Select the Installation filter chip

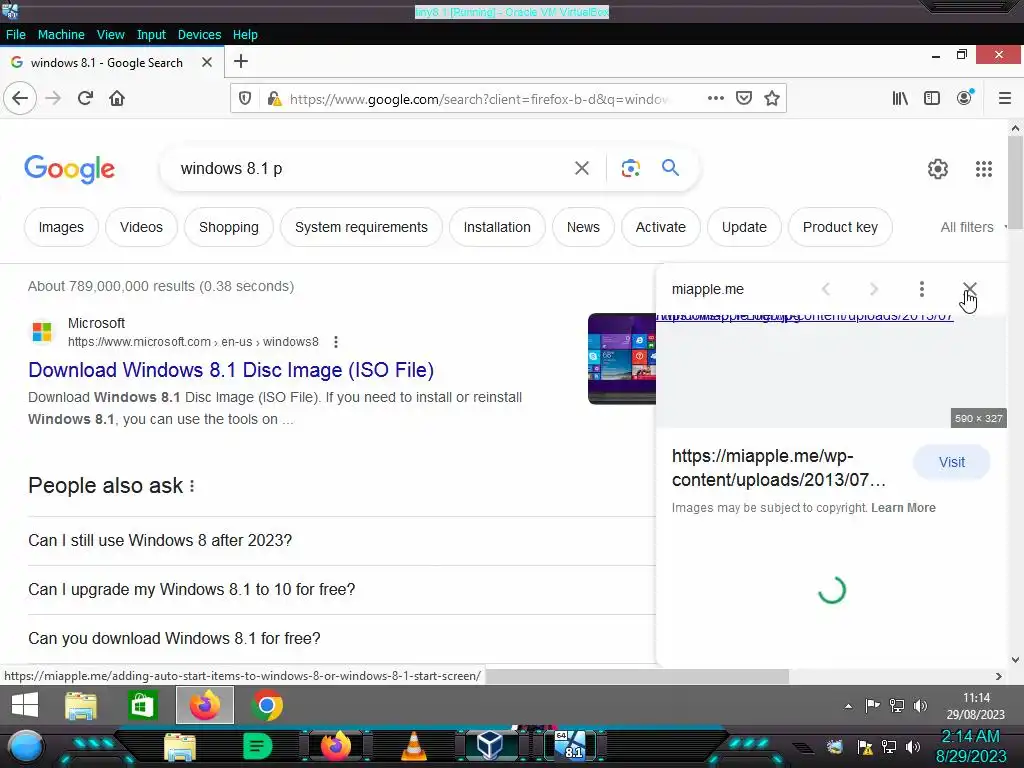point(497,227)
